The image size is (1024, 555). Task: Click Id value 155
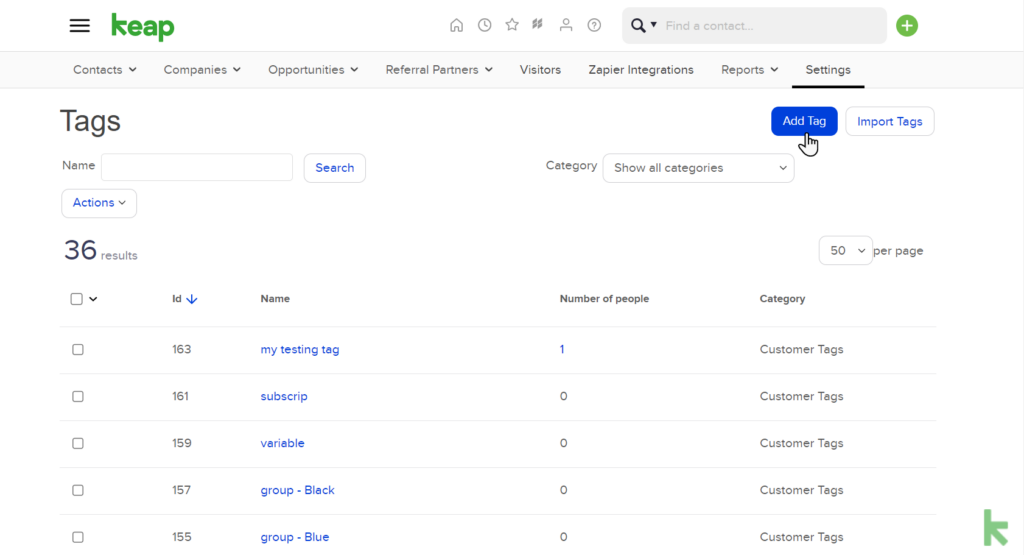[x=182, y=537]
